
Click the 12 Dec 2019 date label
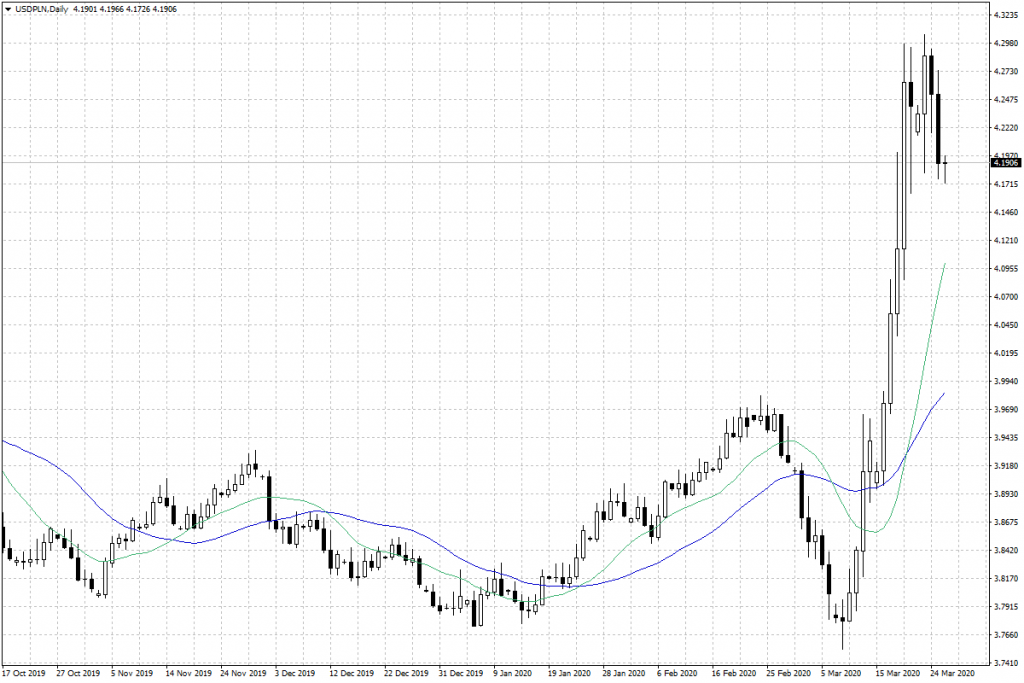pos(351,673)
